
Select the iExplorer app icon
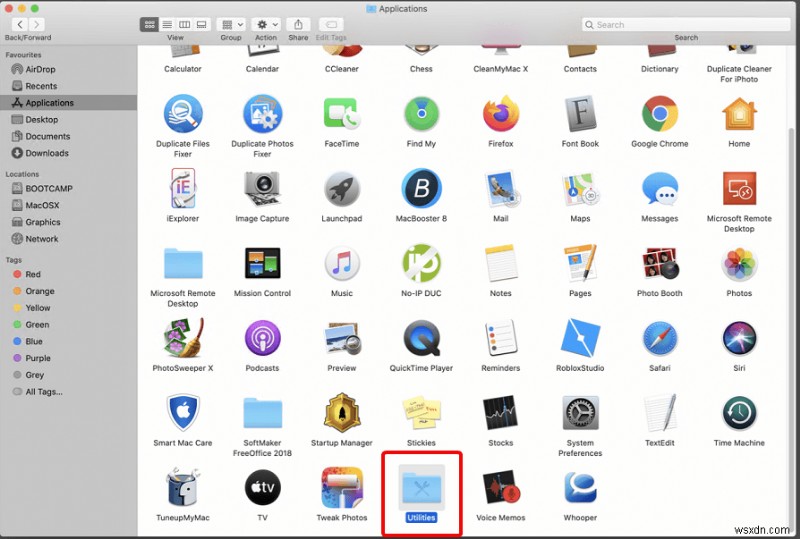point(183,189)
